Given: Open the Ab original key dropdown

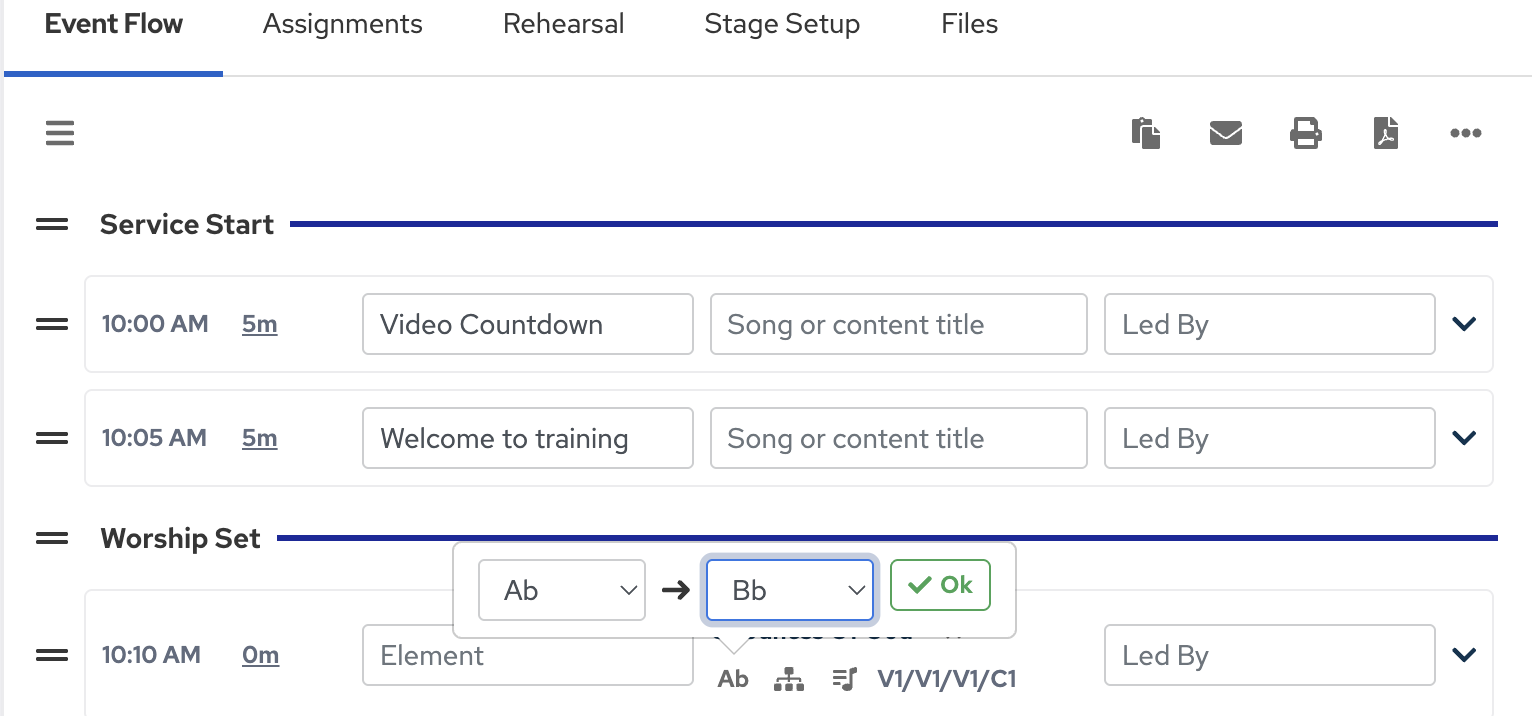Looking at the screenshot, I should pyautogui.click(x=561, y=590).
